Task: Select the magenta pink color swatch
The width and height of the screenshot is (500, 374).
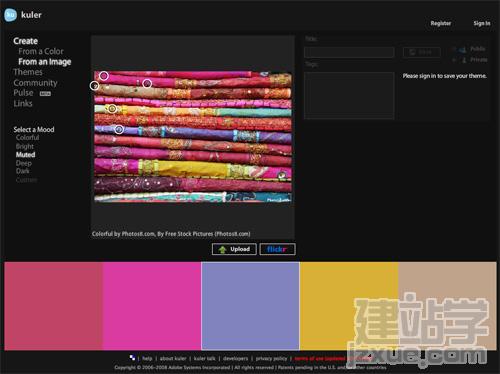Action: [152, 306]
